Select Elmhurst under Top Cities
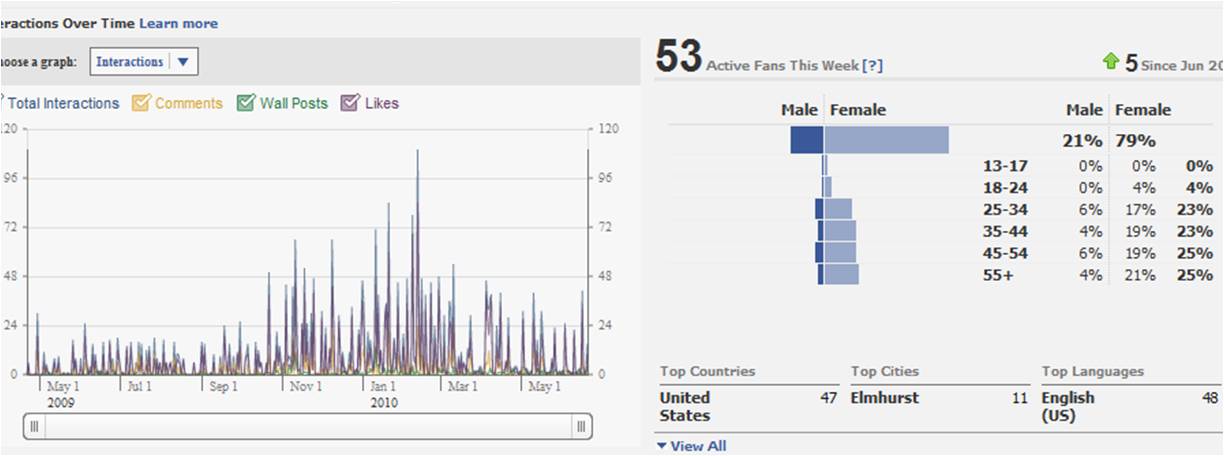Viewport: 1224px width, 456px height. [x=885, y=398]
